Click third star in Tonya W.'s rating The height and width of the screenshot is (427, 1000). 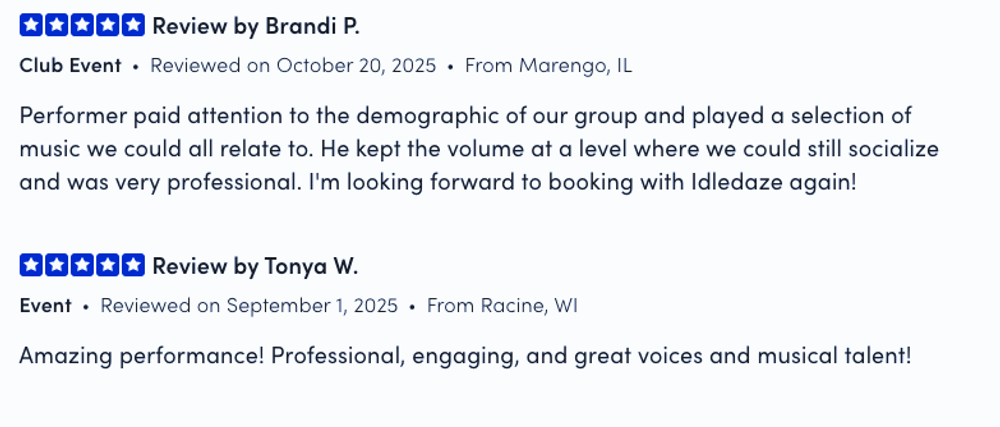point(82,265)
